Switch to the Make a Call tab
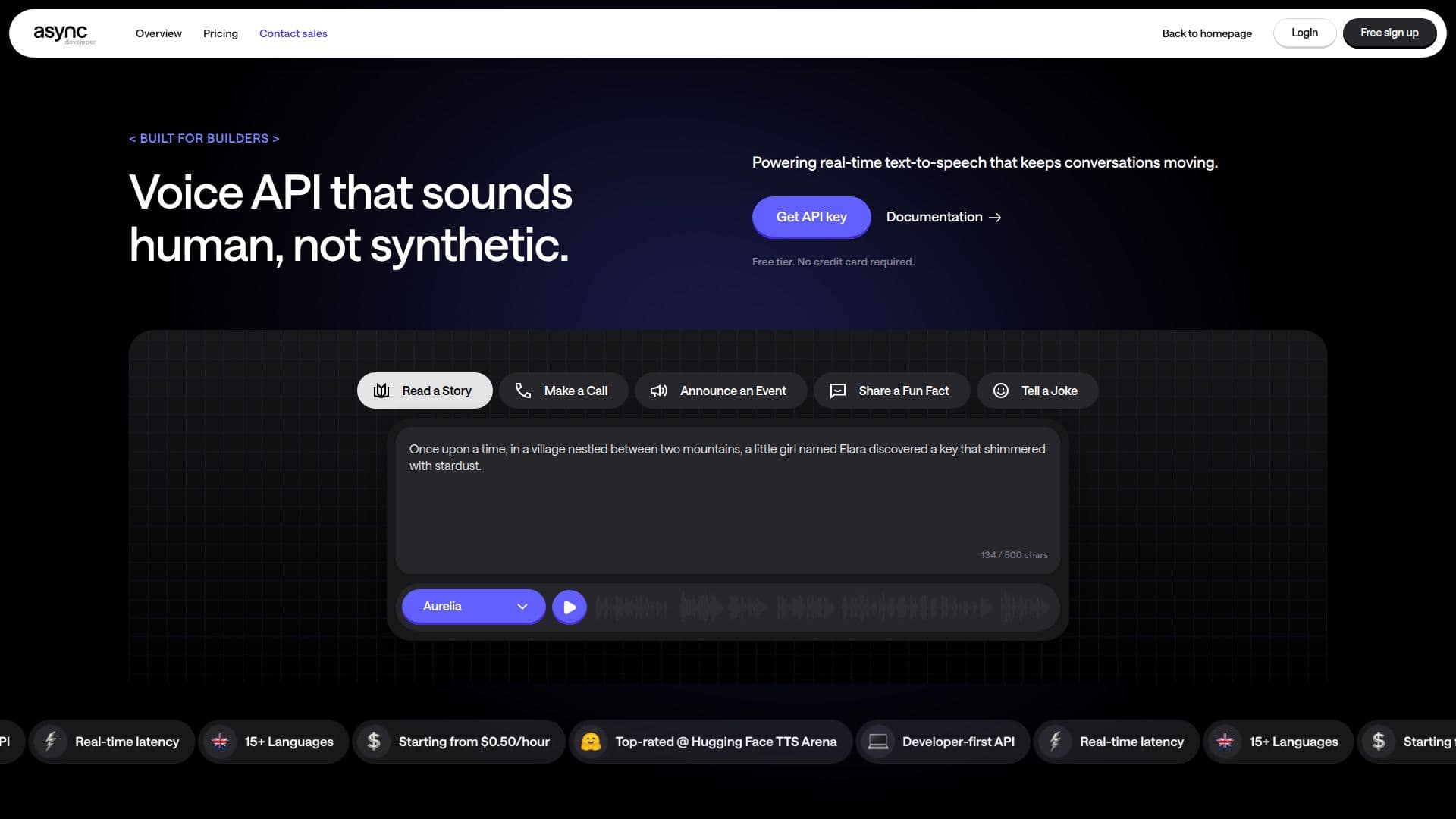 click(x=563, y=391)
